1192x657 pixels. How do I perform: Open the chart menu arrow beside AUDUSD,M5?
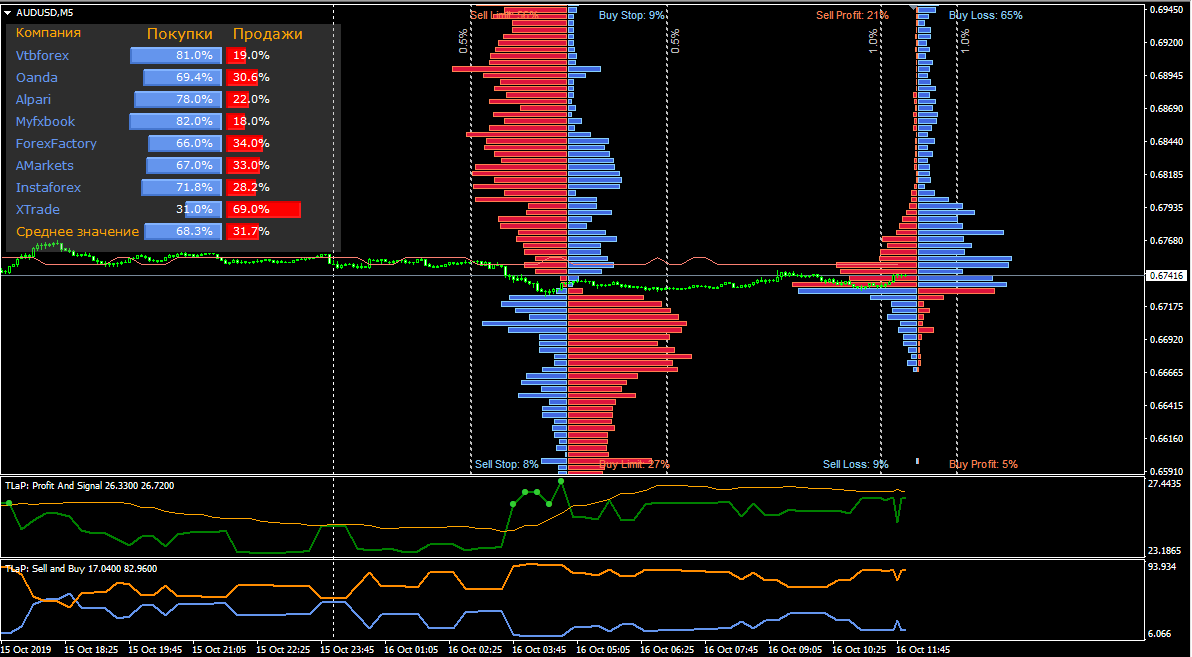8,12
